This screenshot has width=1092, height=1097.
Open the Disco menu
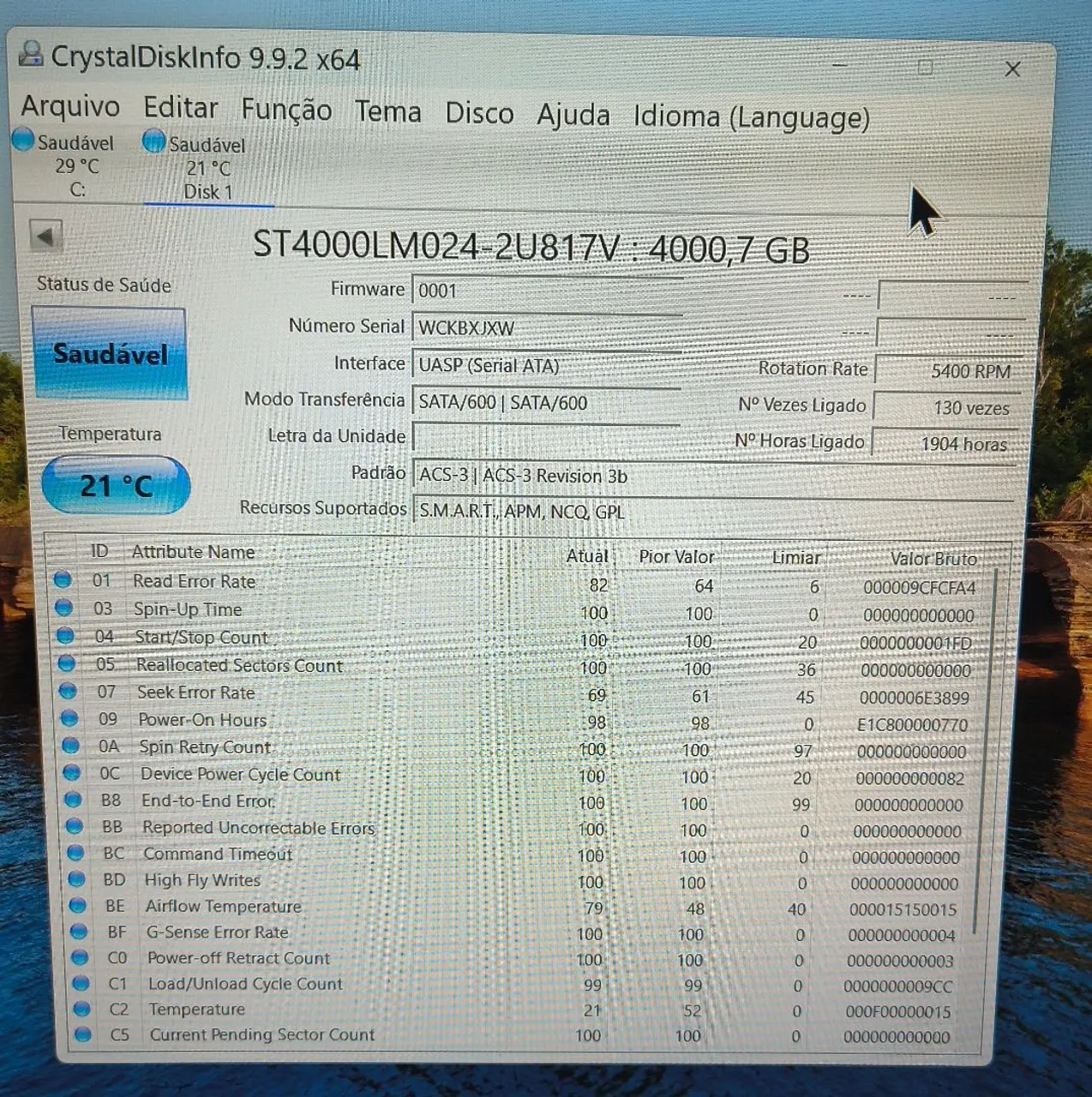coord(479,113)
